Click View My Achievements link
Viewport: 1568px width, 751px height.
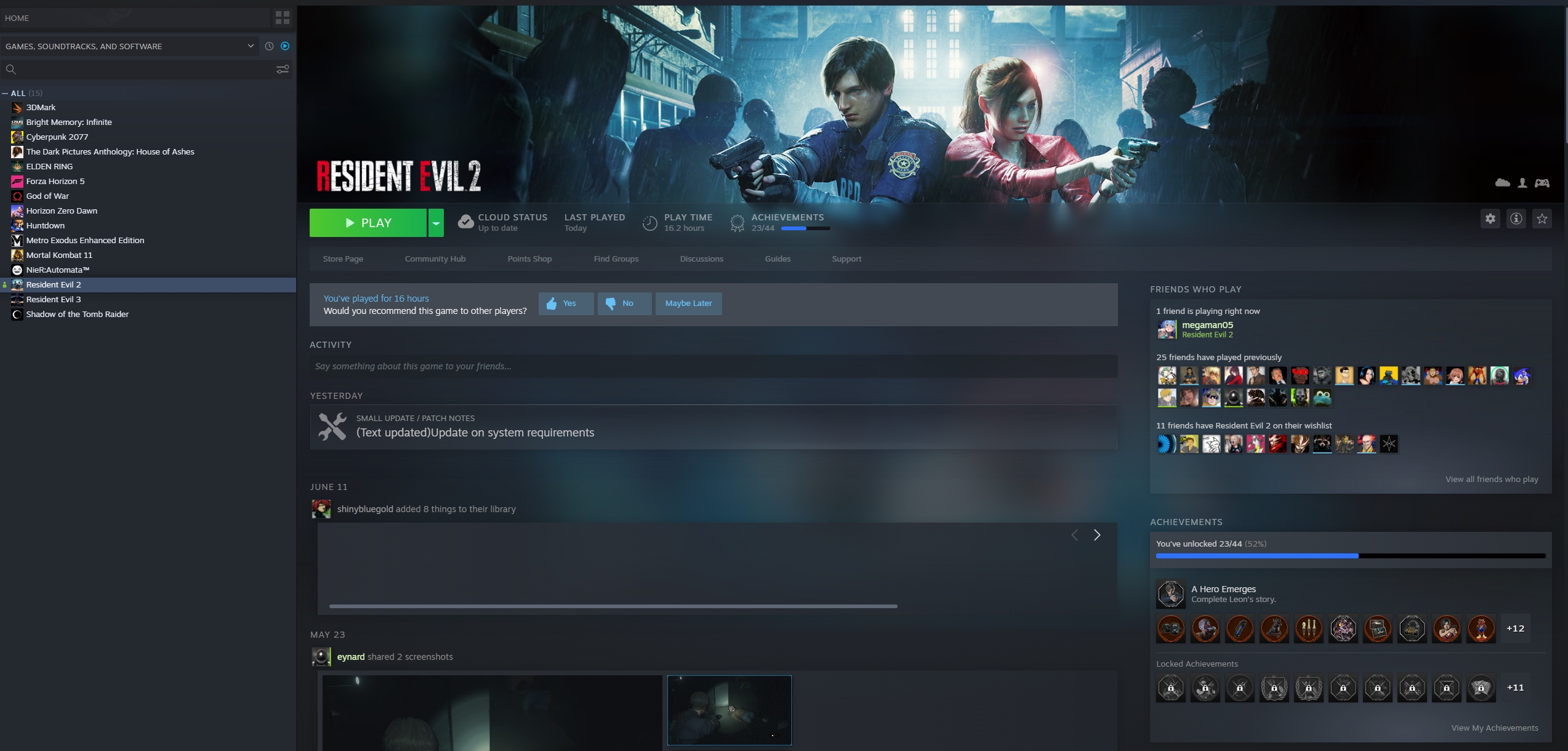tap(1495, 728)
